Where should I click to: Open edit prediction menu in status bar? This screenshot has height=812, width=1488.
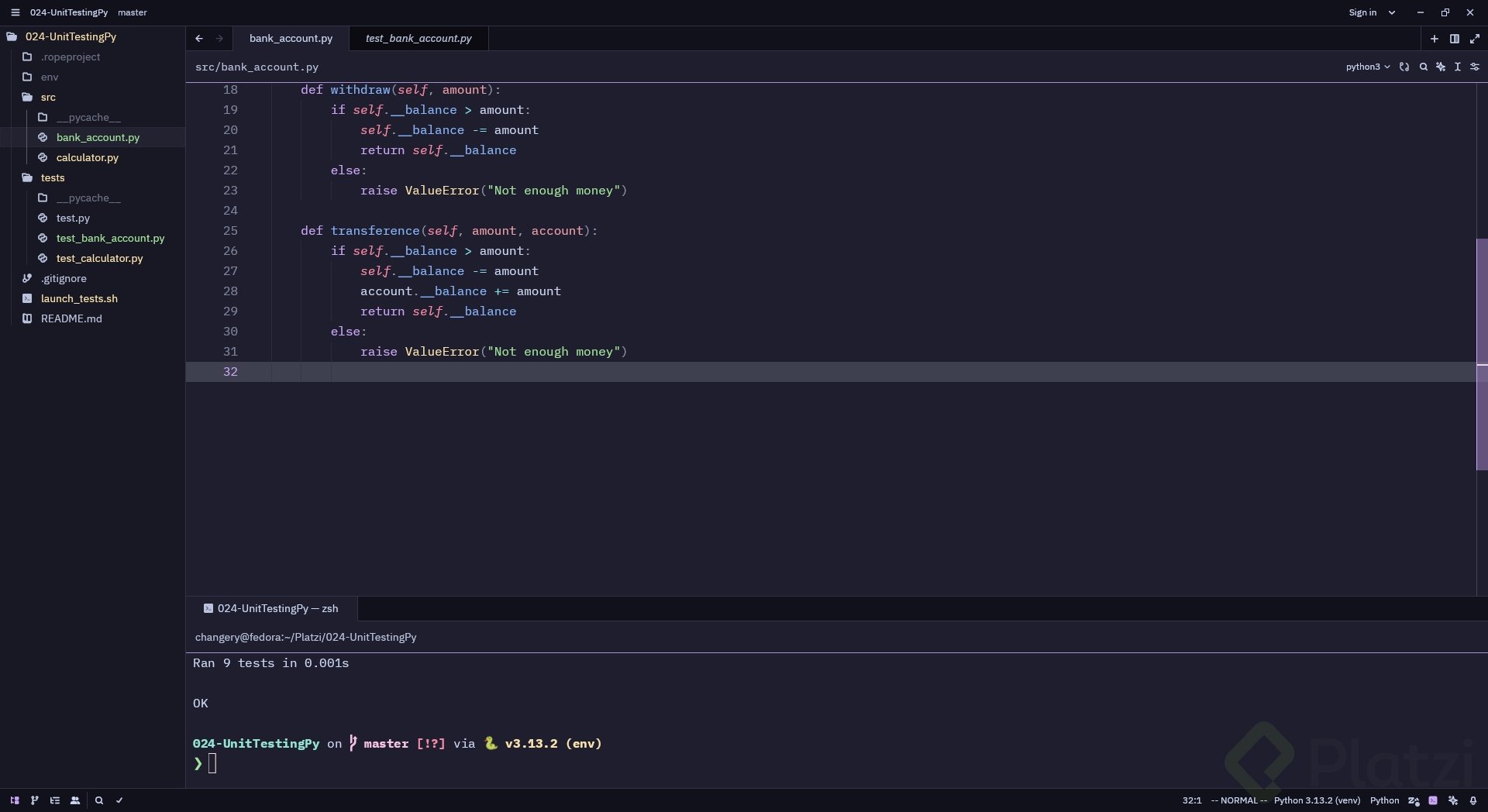click(x=1414, y=800)
